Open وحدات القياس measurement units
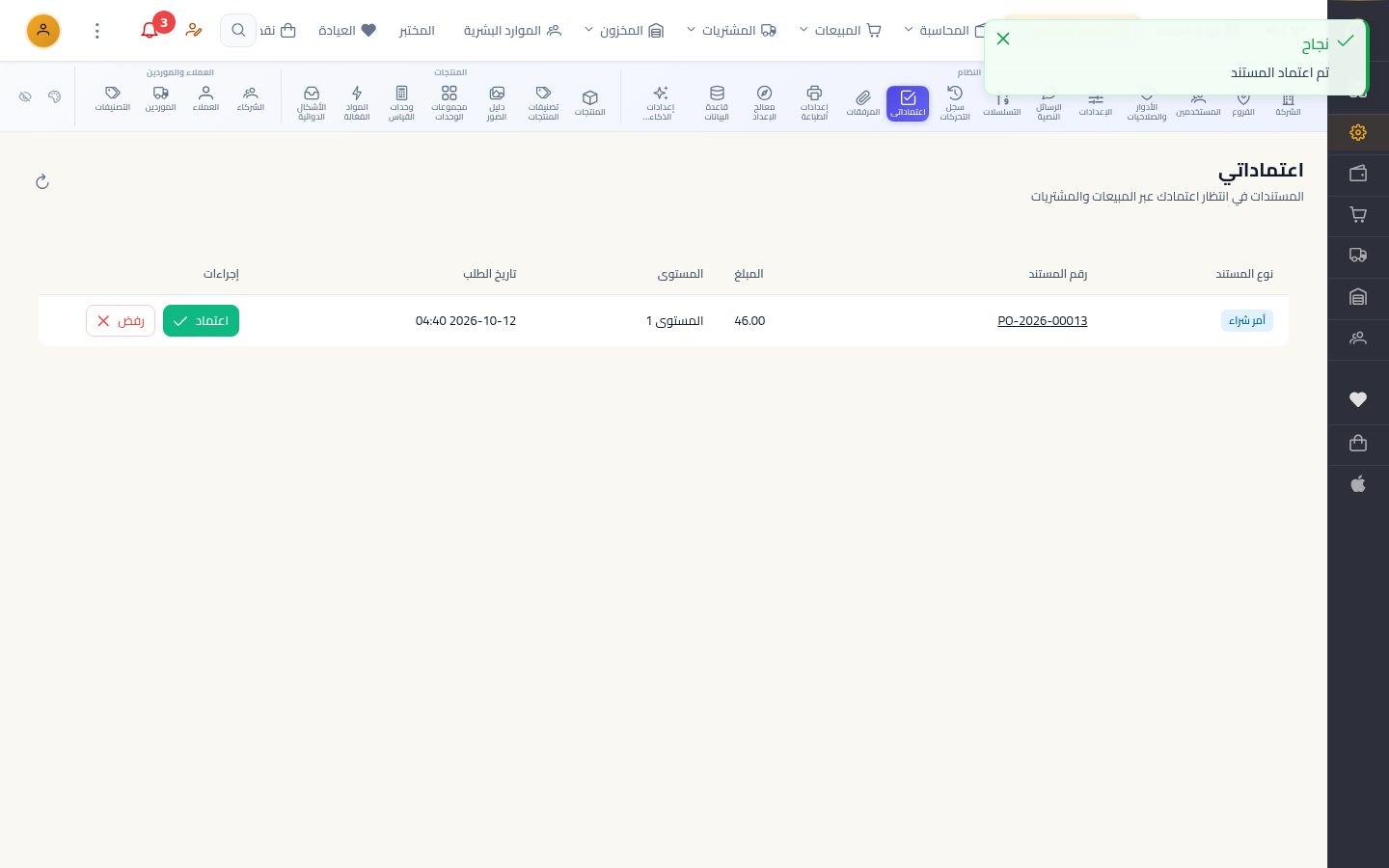Screen dimensions: 1389x868 [401, 103]
